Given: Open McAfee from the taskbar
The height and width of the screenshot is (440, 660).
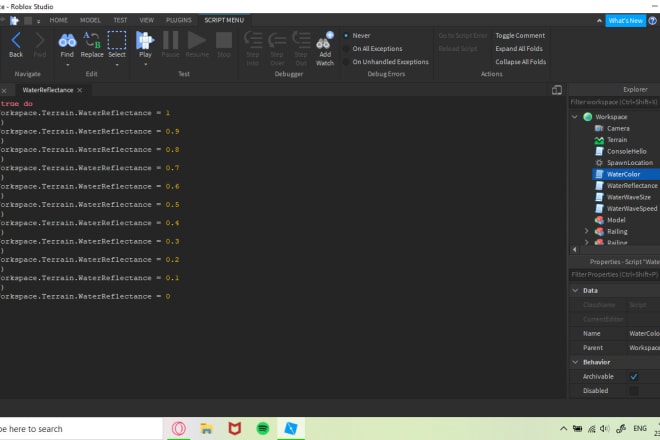Looking at the screenshot, I should (x=234, y=429).
